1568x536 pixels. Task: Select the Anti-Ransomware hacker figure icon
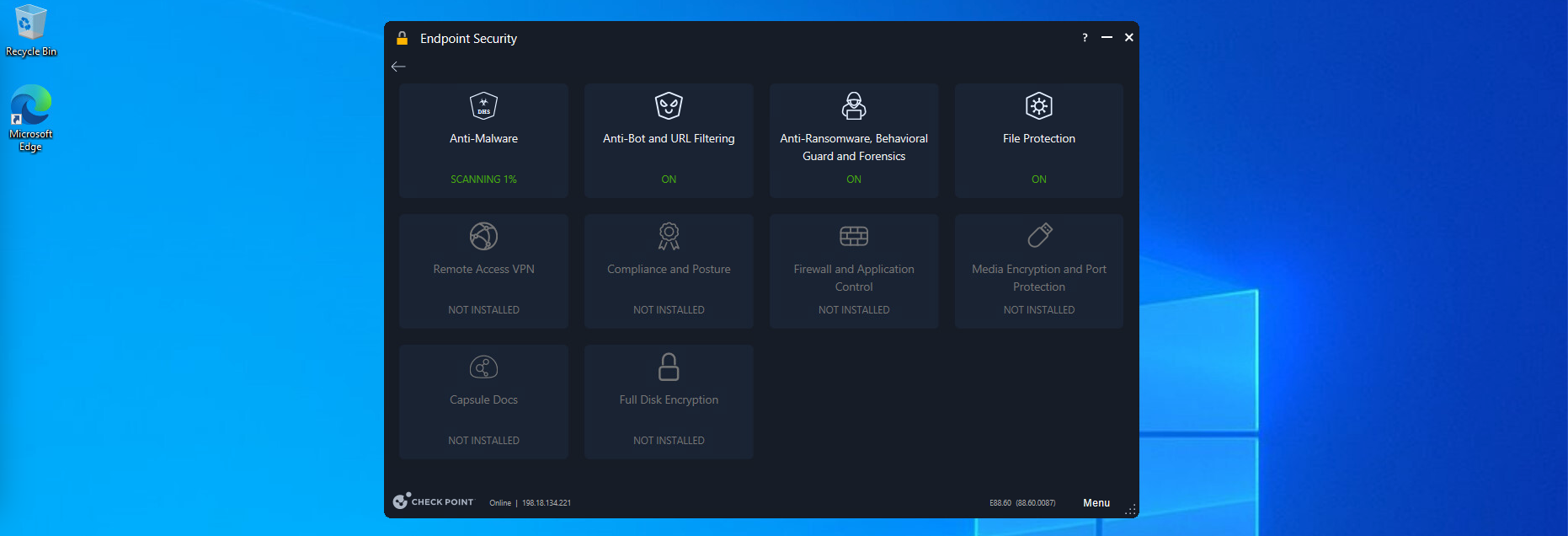coord(854,106)
